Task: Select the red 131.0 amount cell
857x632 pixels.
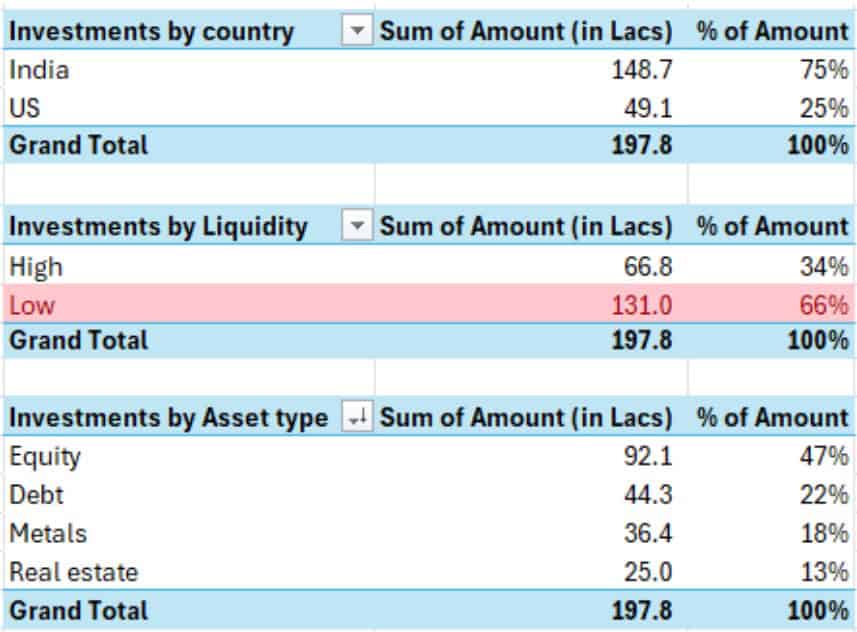Action: (641, 304)
